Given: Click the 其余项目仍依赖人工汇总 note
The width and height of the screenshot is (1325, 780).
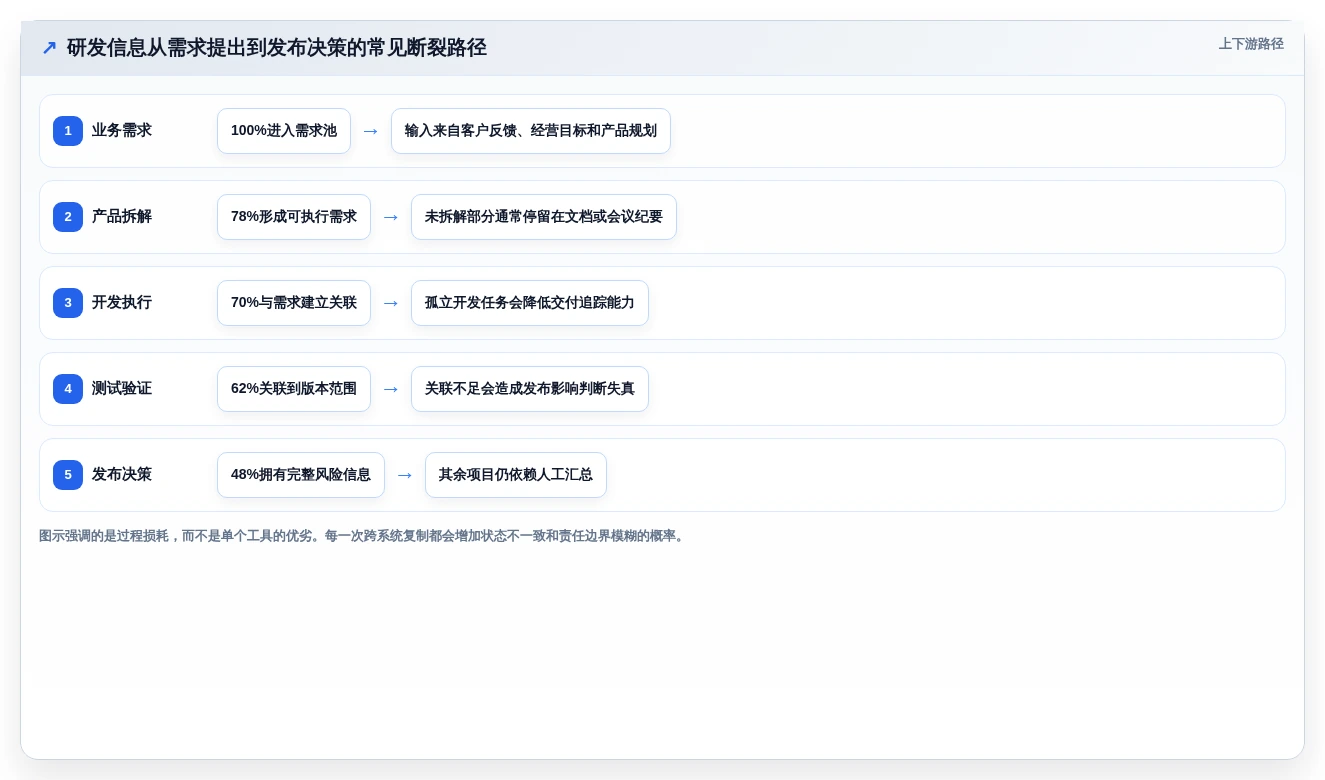Looking at the screenshot, I should [516, 475].
